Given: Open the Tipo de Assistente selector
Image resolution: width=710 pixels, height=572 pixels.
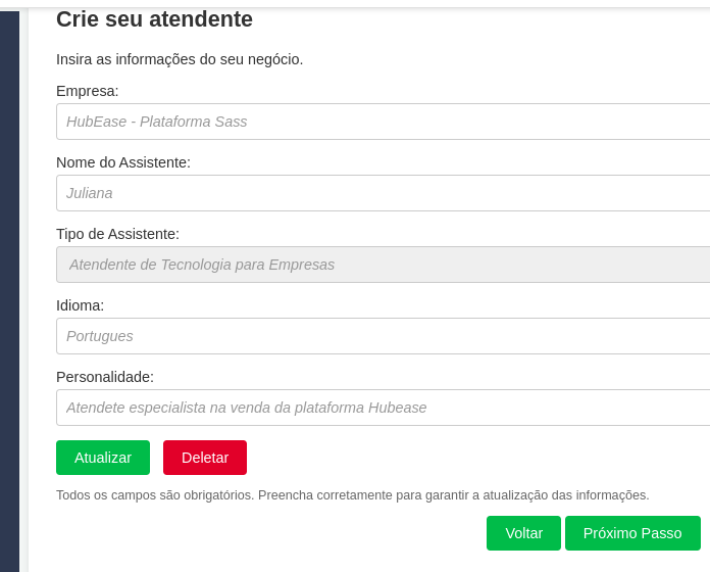Looking at the screenshot, I should 380,265.
